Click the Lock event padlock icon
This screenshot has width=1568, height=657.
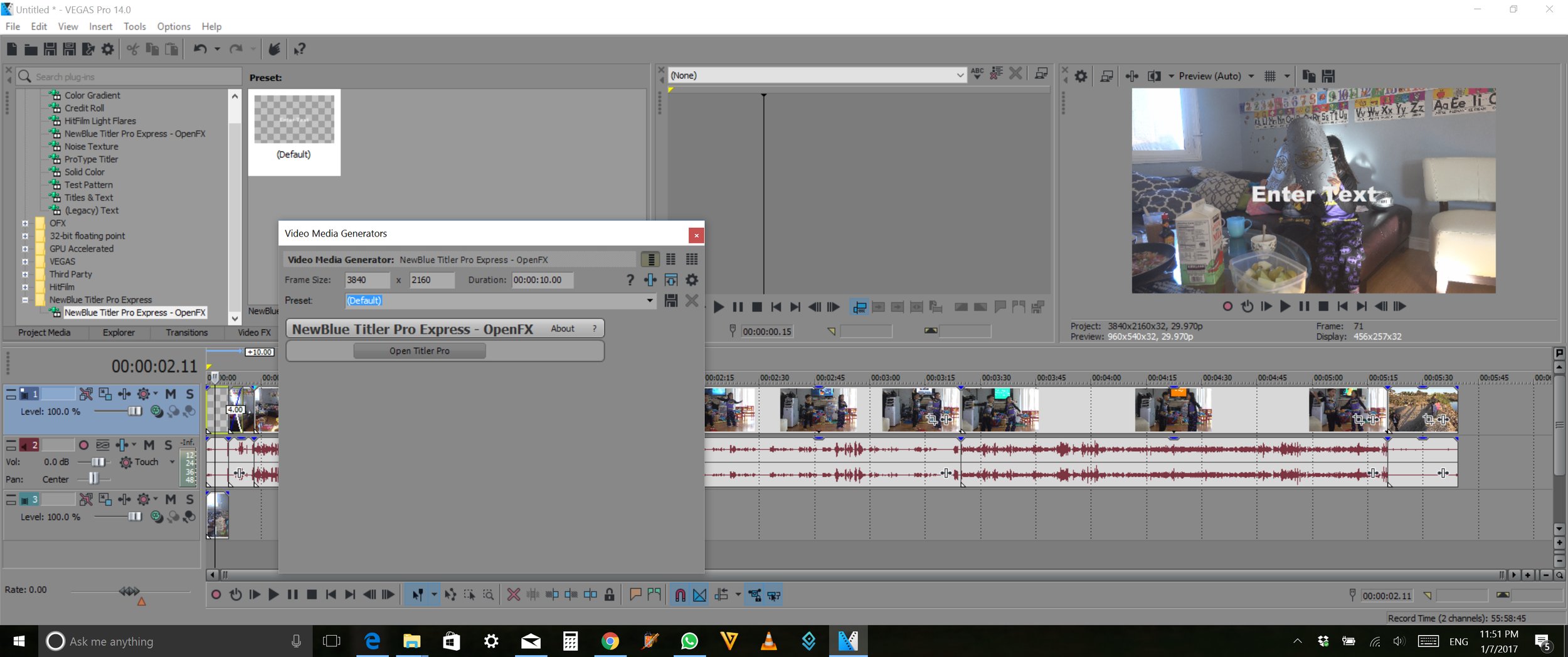click(x=609, y=594)
